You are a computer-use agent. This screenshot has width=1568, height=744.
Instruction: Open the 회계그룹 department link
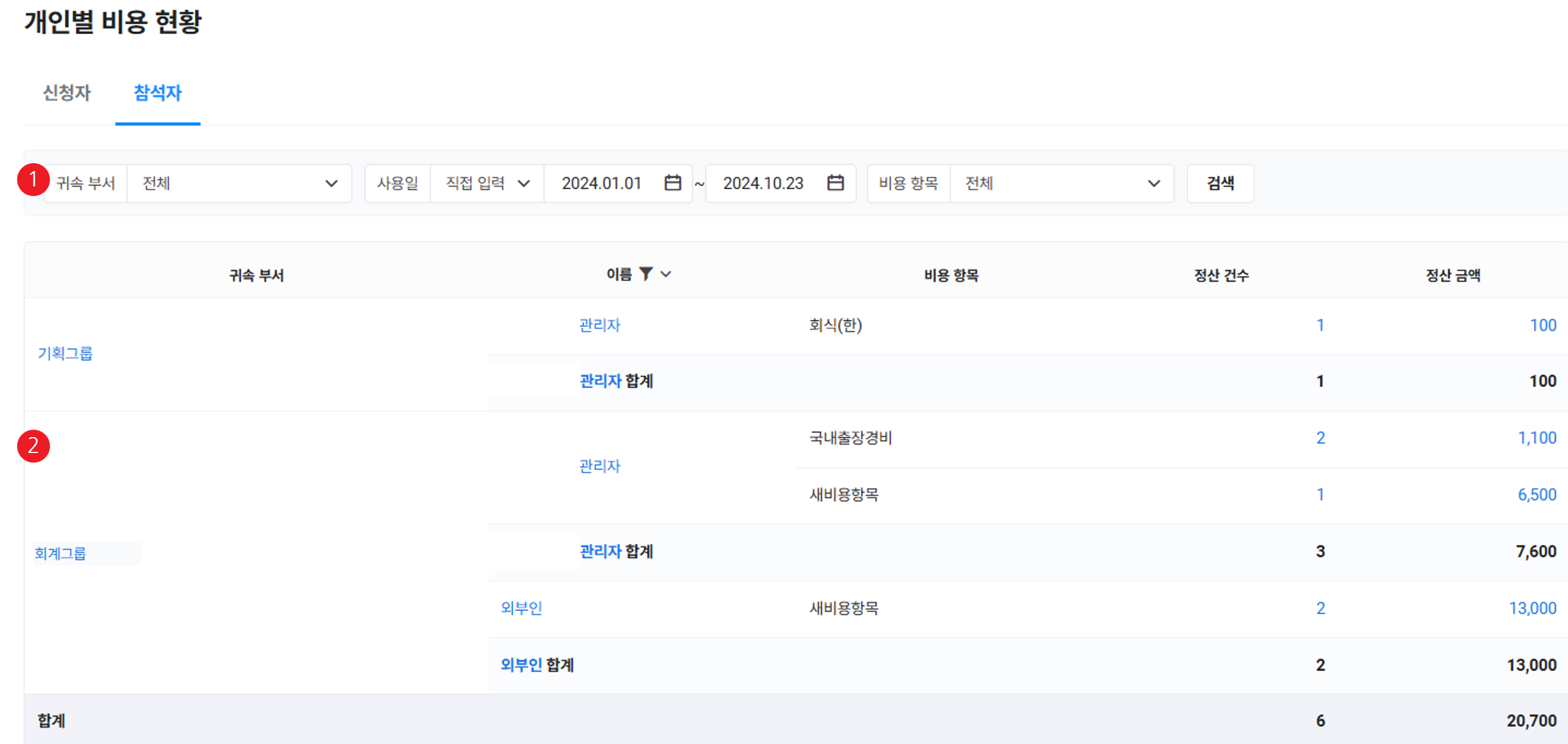(x=60, y=553)
